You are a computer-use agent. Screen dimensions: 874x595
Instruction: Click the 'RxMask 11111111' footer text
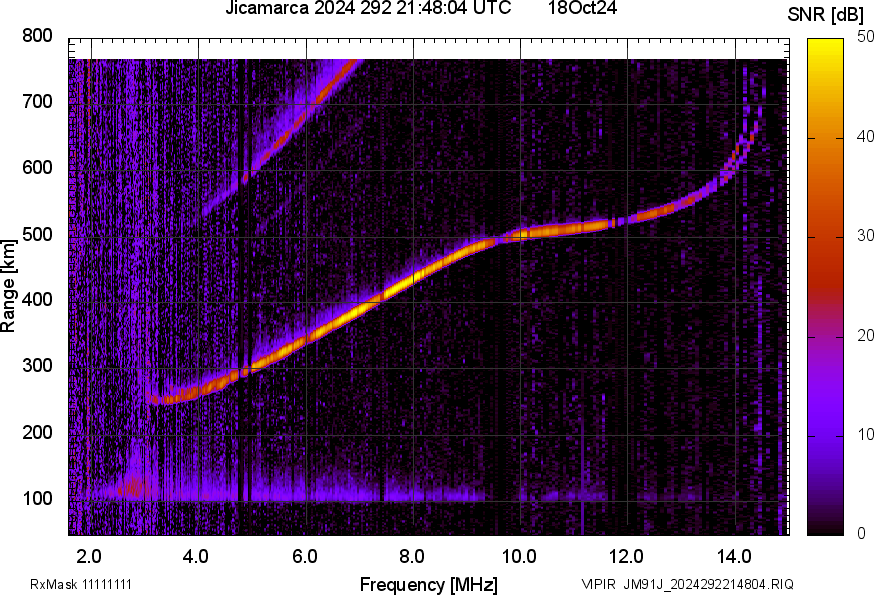pos(81,584)
